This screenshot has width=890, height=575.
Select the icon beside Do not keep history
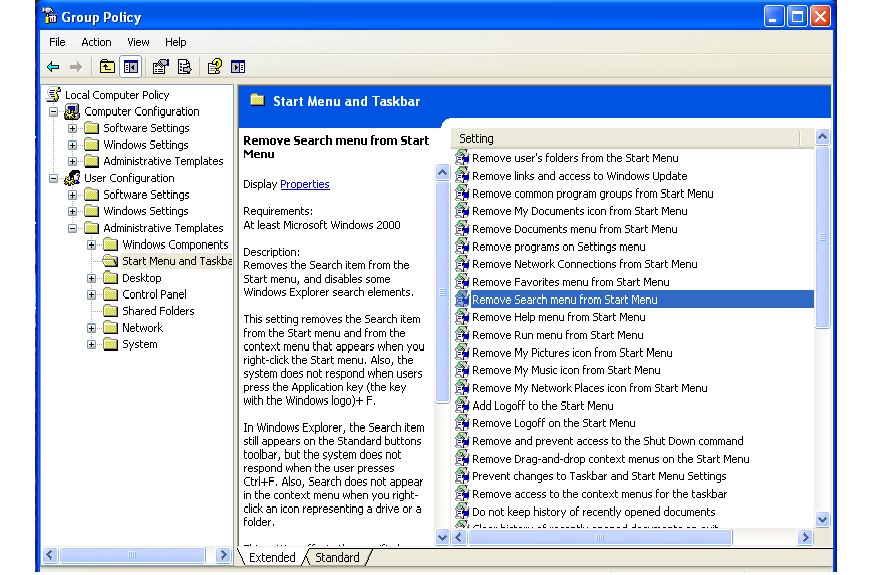click(x=462, y=511)
